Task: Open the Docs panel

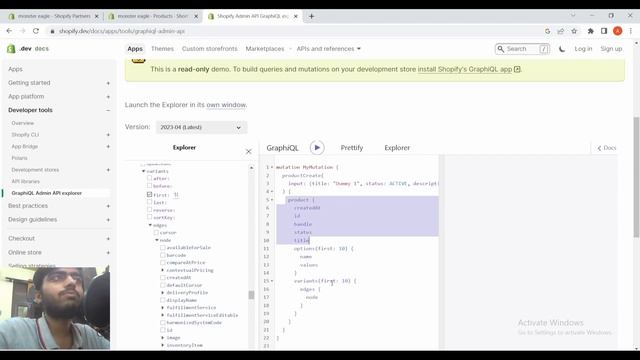Action: 607,148
